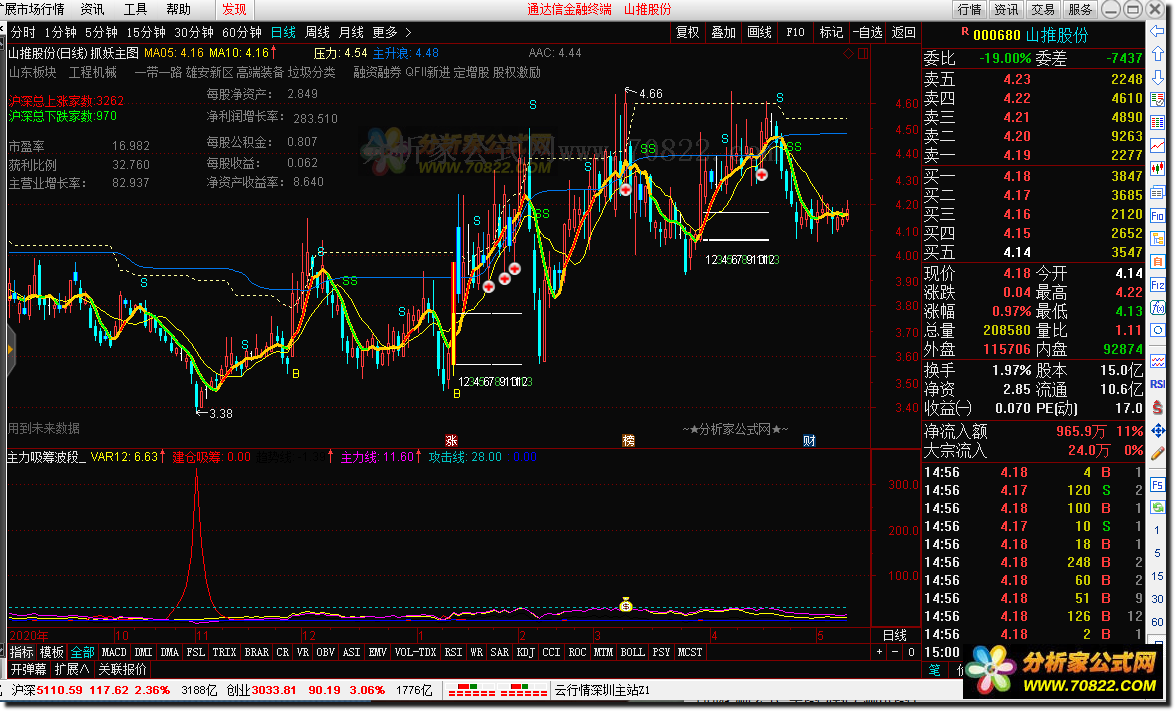The image size is (1176, 711).
Task: Click the FS sidebar icon
Action: click(x=1157, y=484)
